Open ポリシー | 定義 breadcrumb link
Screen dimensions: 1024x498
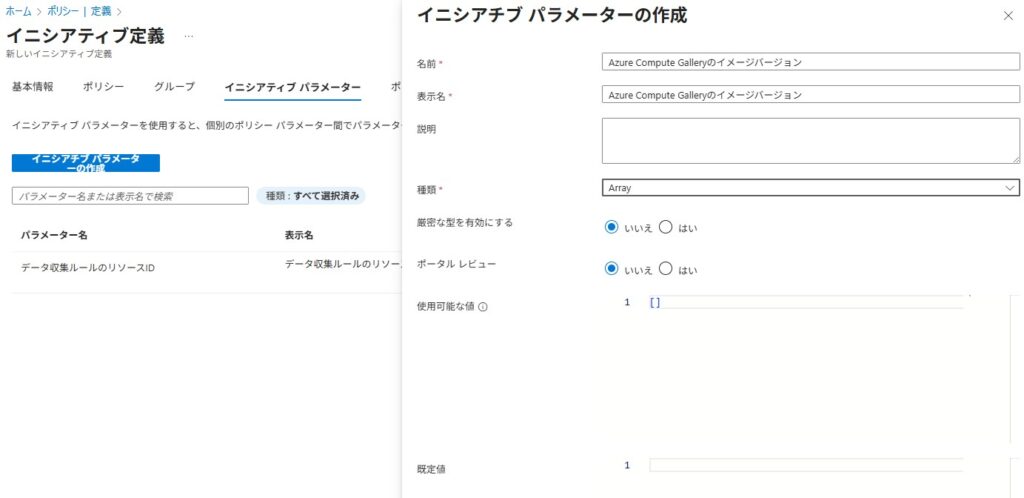(80, 10)
